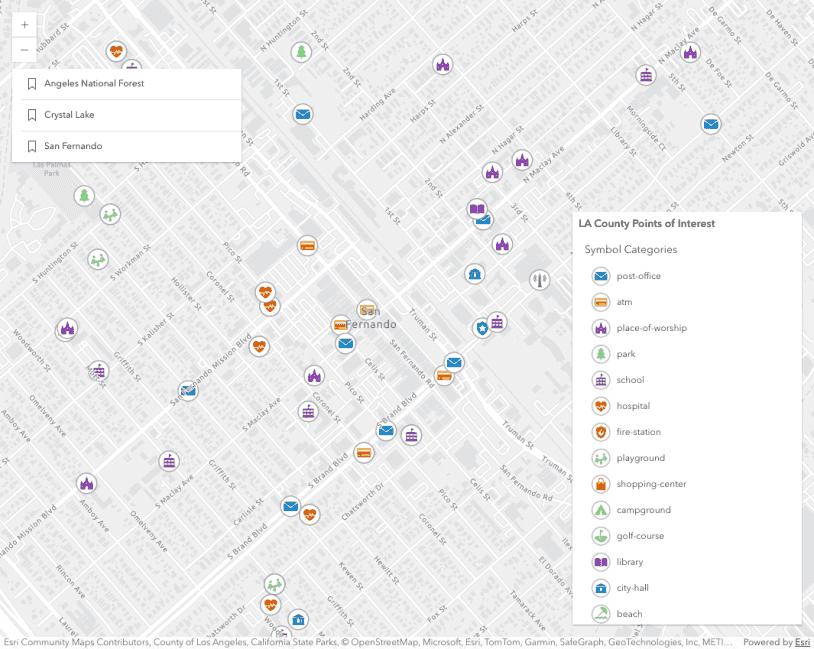Image resolution: width=814 pixels, height=649 pixels.
Task: Click the city hall marker above Truman St
Action: pos(475,274)
